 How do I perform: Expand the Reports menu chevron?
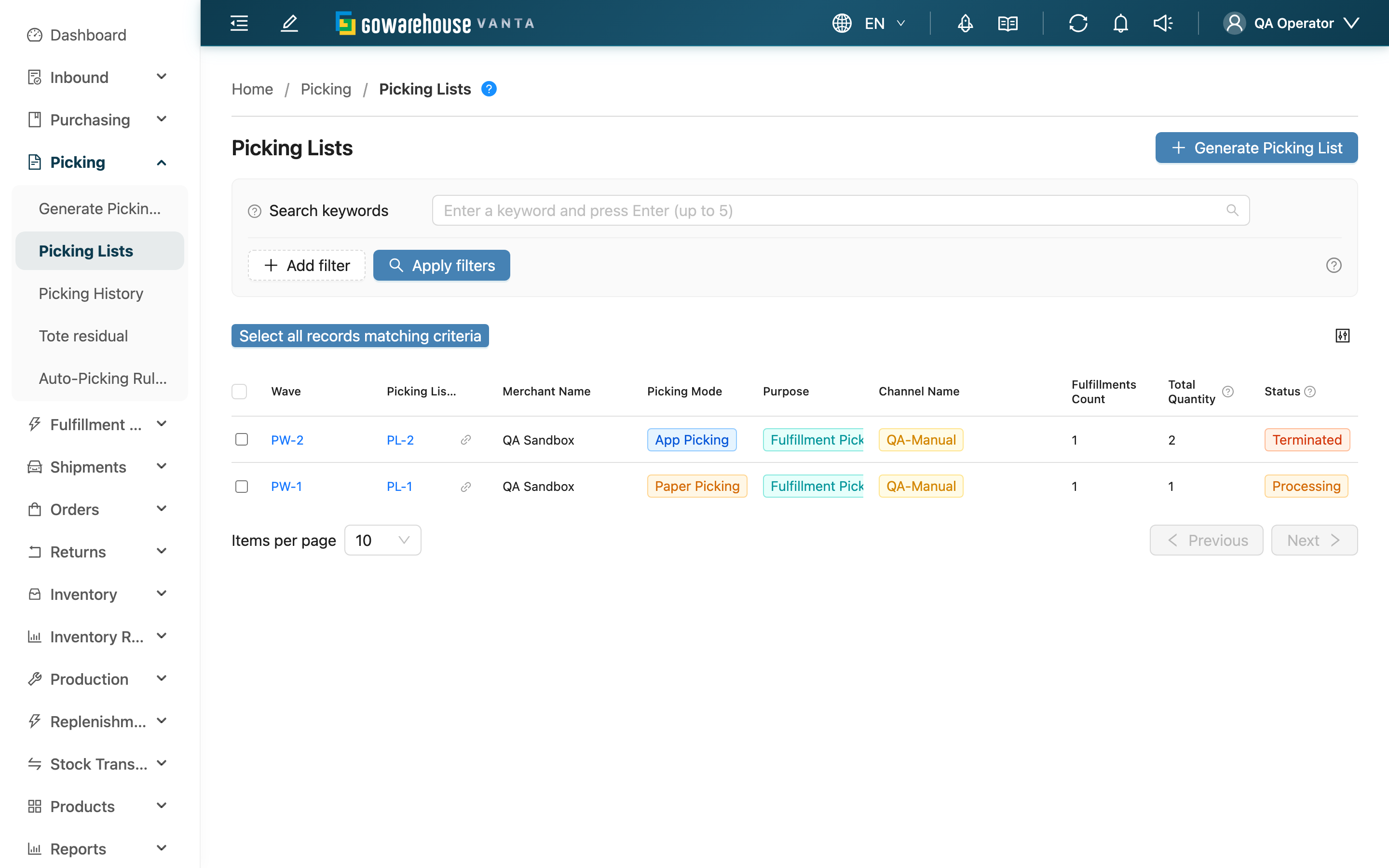click(162, 848)
